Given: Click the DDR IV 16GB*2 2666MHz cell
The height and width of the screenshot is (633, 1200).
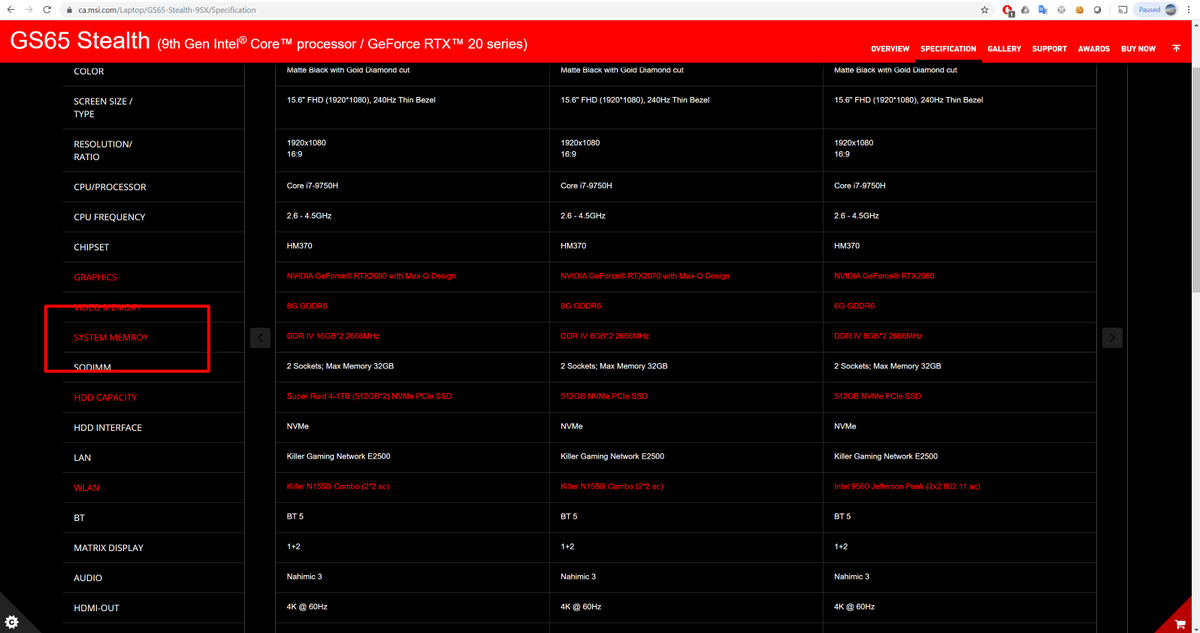Looking at the screenshot, I should click(333, 336).
